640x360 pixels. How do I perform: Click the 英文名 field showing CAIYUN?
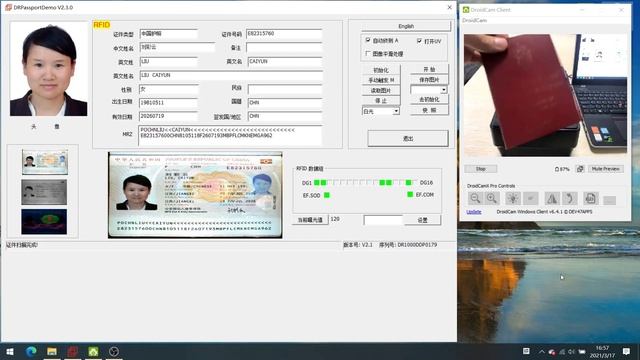click(x=284, y=61)
